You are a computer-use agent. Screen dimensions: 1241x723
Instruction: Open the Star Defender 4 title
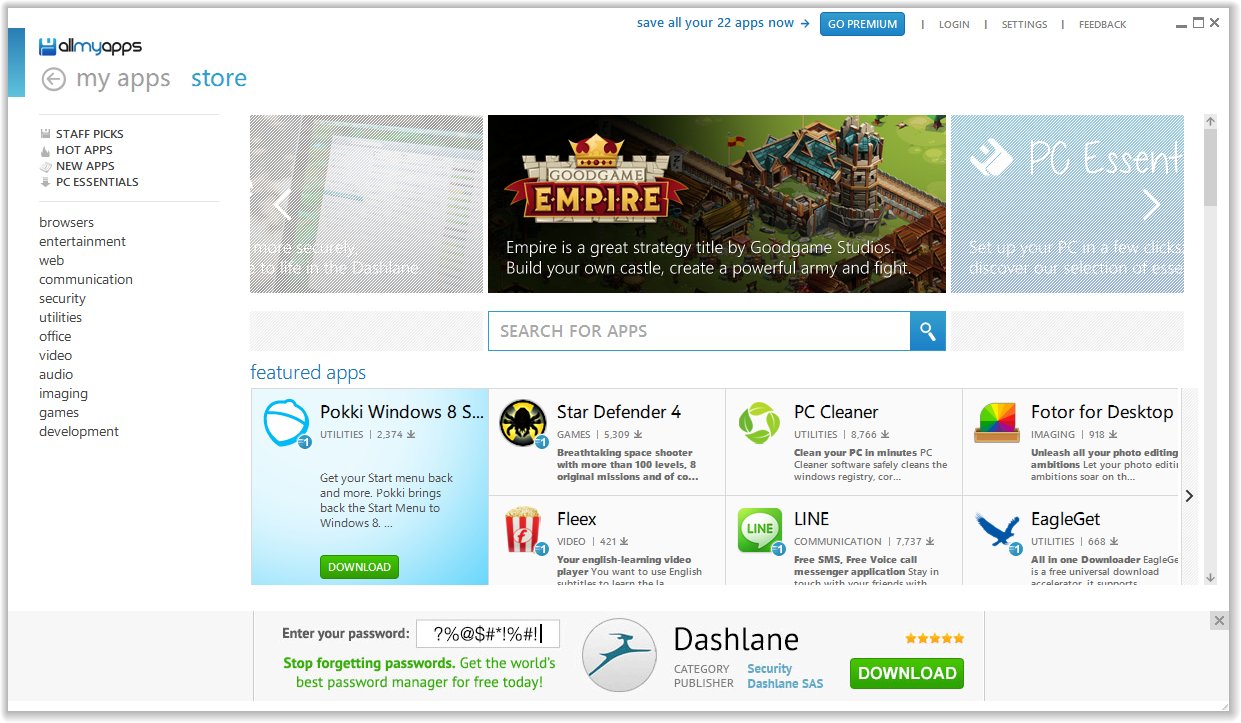(x=619, y=412)
